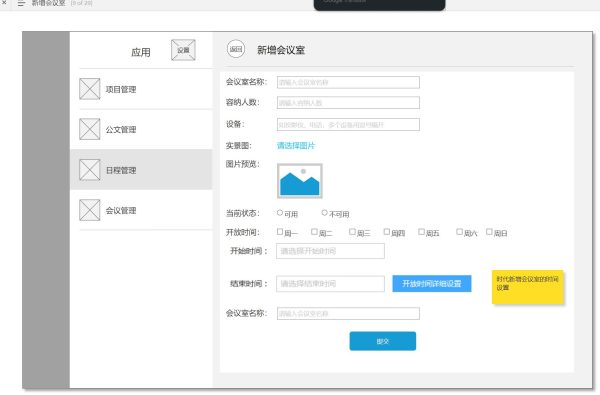Click the 项目管理 placeholder icon

point(90,89)
